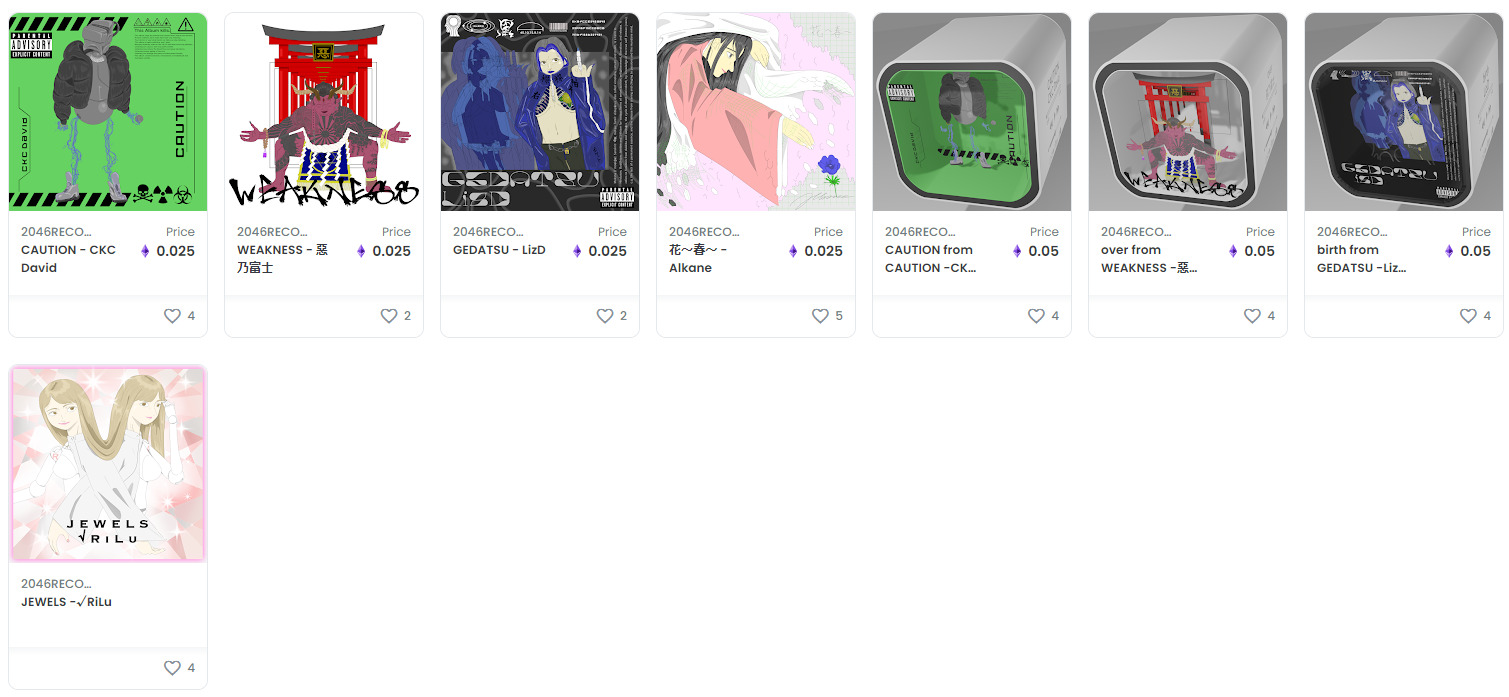Click heart on CAUTION from CAUTION card

point(1036,316)
